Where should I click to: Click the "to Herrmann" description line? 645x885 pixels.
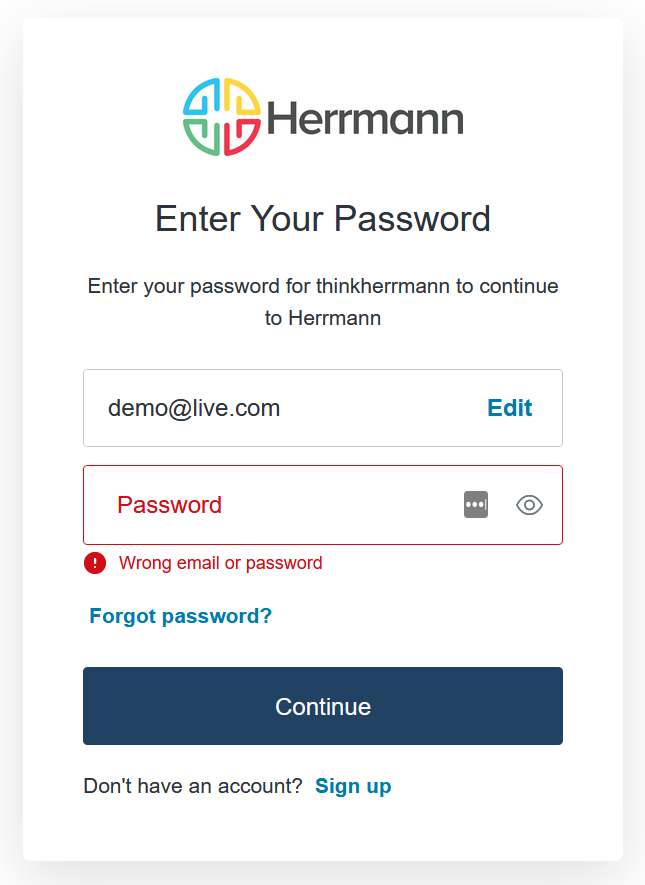[322, 319]
